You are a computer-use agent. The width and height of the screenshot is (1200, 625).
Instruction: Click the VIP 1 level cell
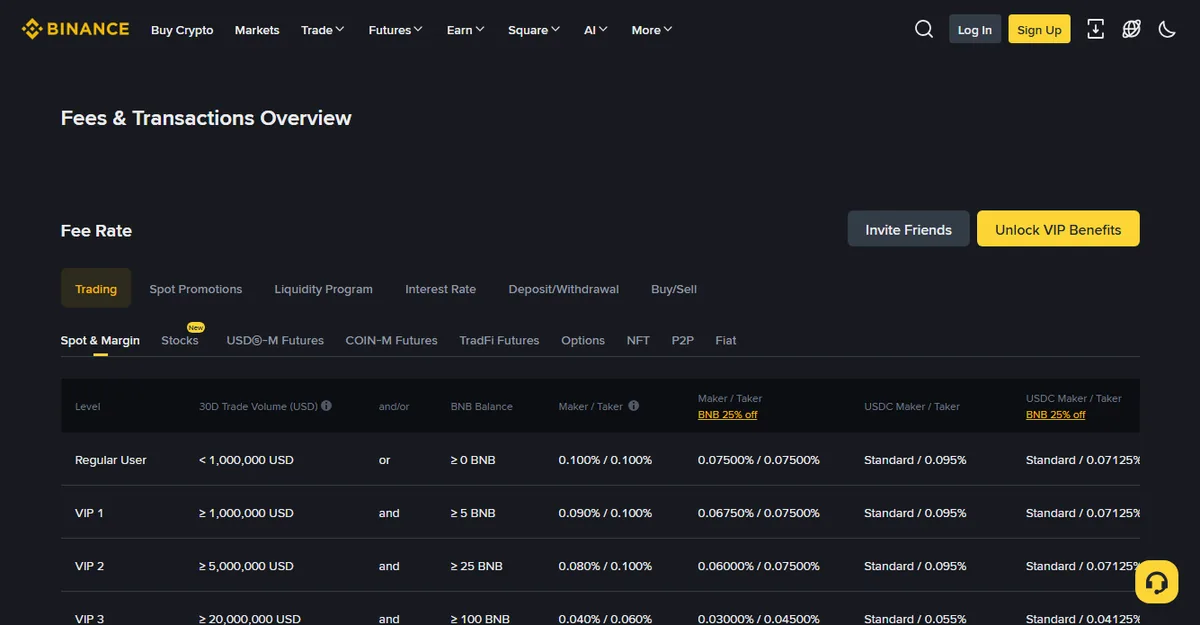[x=89, y=513]
